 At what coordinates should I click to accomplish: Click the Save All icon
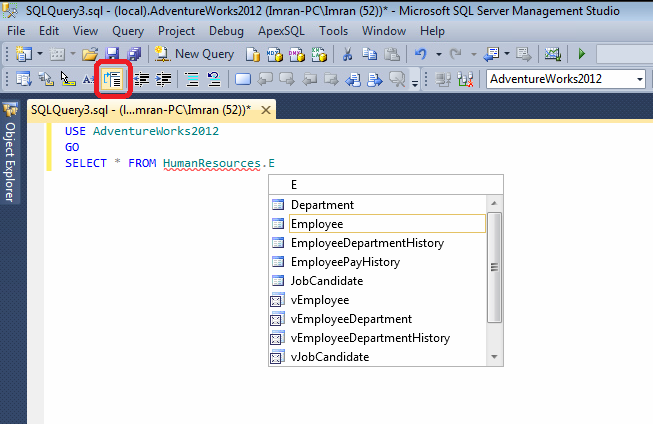click(133, 54)
